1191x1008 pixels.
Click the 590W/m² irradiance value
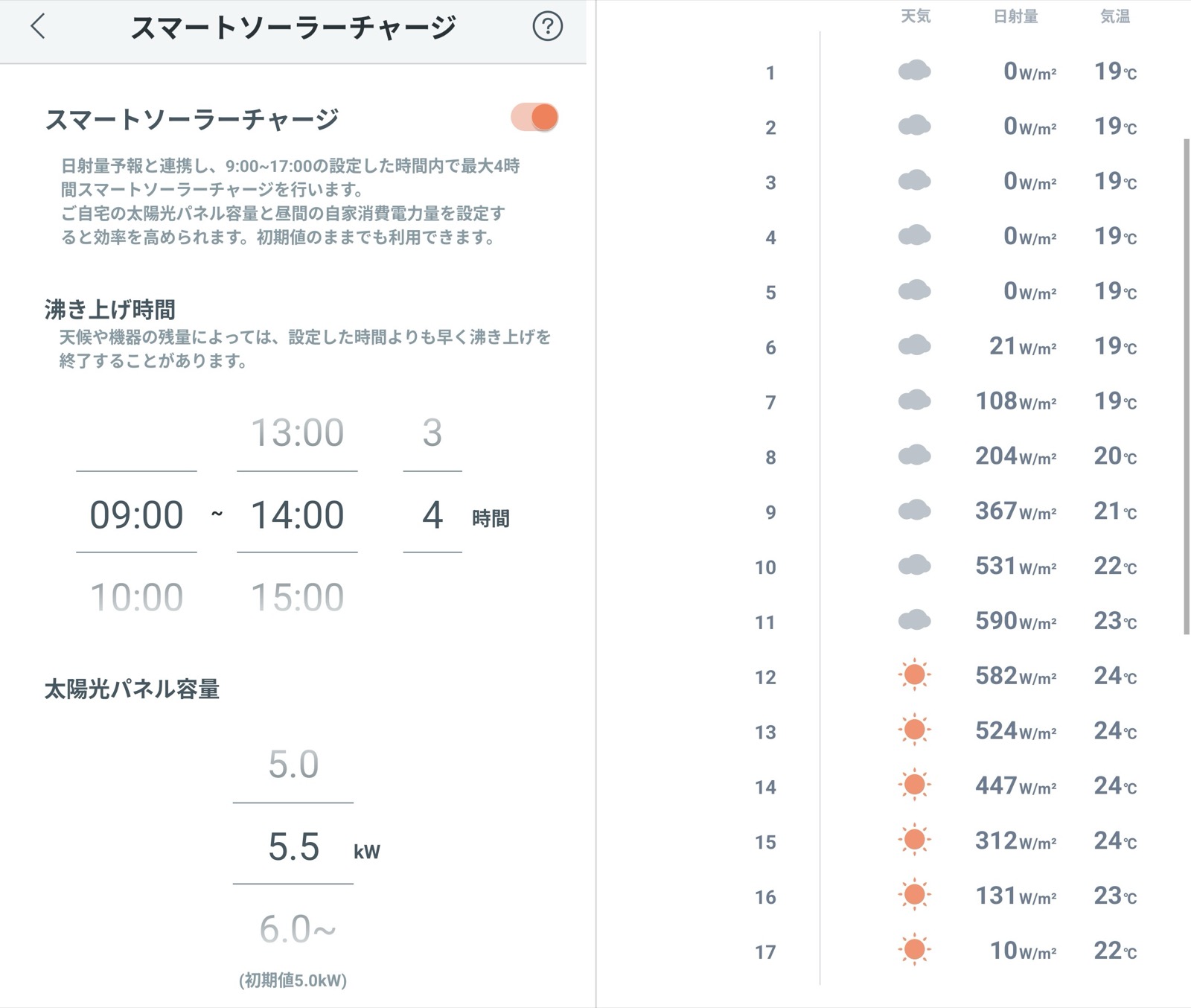coord(1016,621)
